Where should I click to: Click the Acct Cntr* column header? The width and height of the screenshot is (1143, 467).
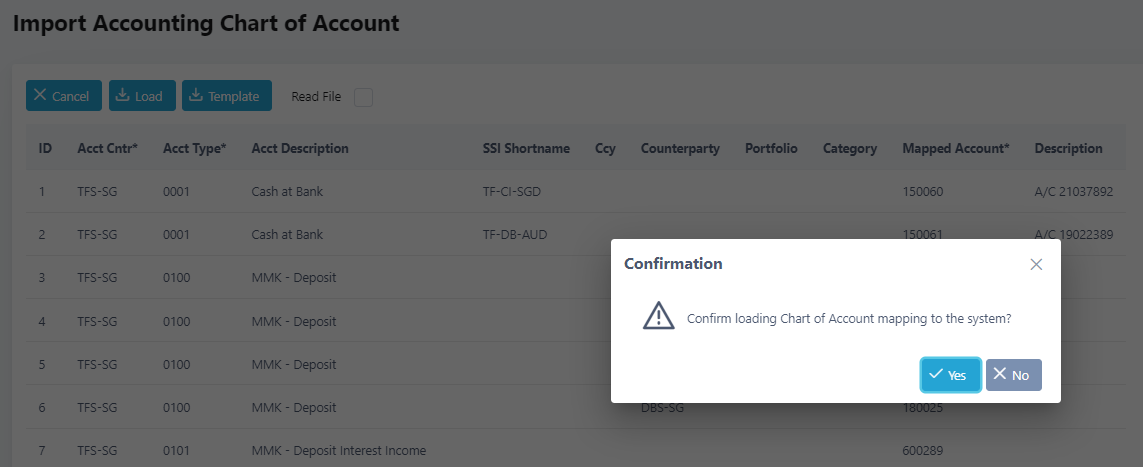click(107, 149)
